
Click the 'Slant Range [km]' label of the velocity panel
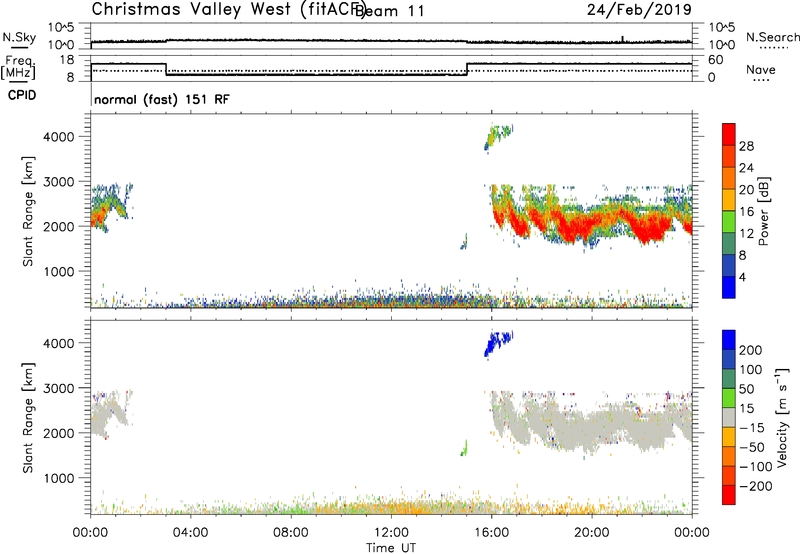[x=28, y=418]
